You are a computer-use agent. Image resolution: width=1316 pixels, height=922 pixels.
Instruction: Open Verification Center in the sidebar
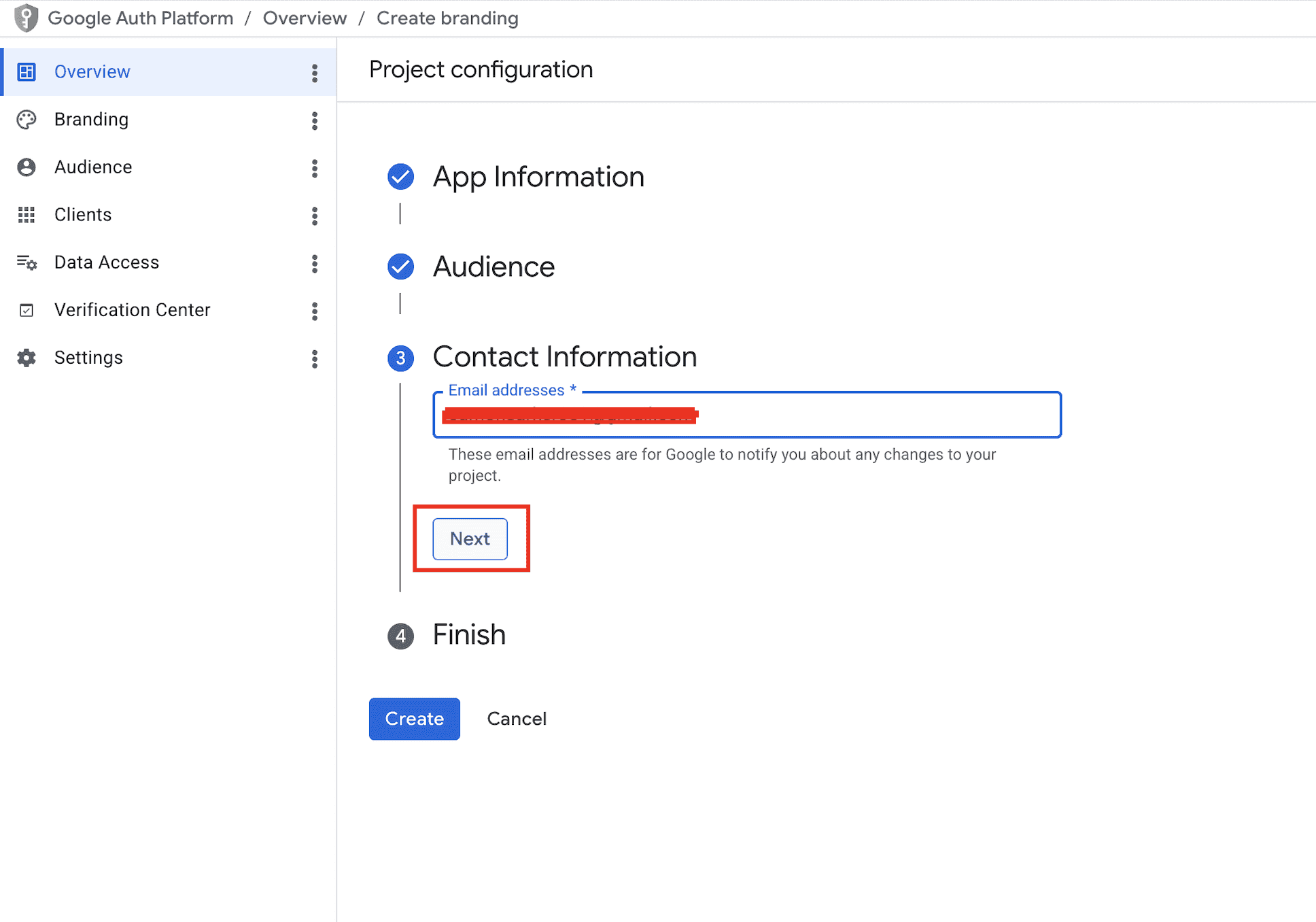tap(168, 310)
